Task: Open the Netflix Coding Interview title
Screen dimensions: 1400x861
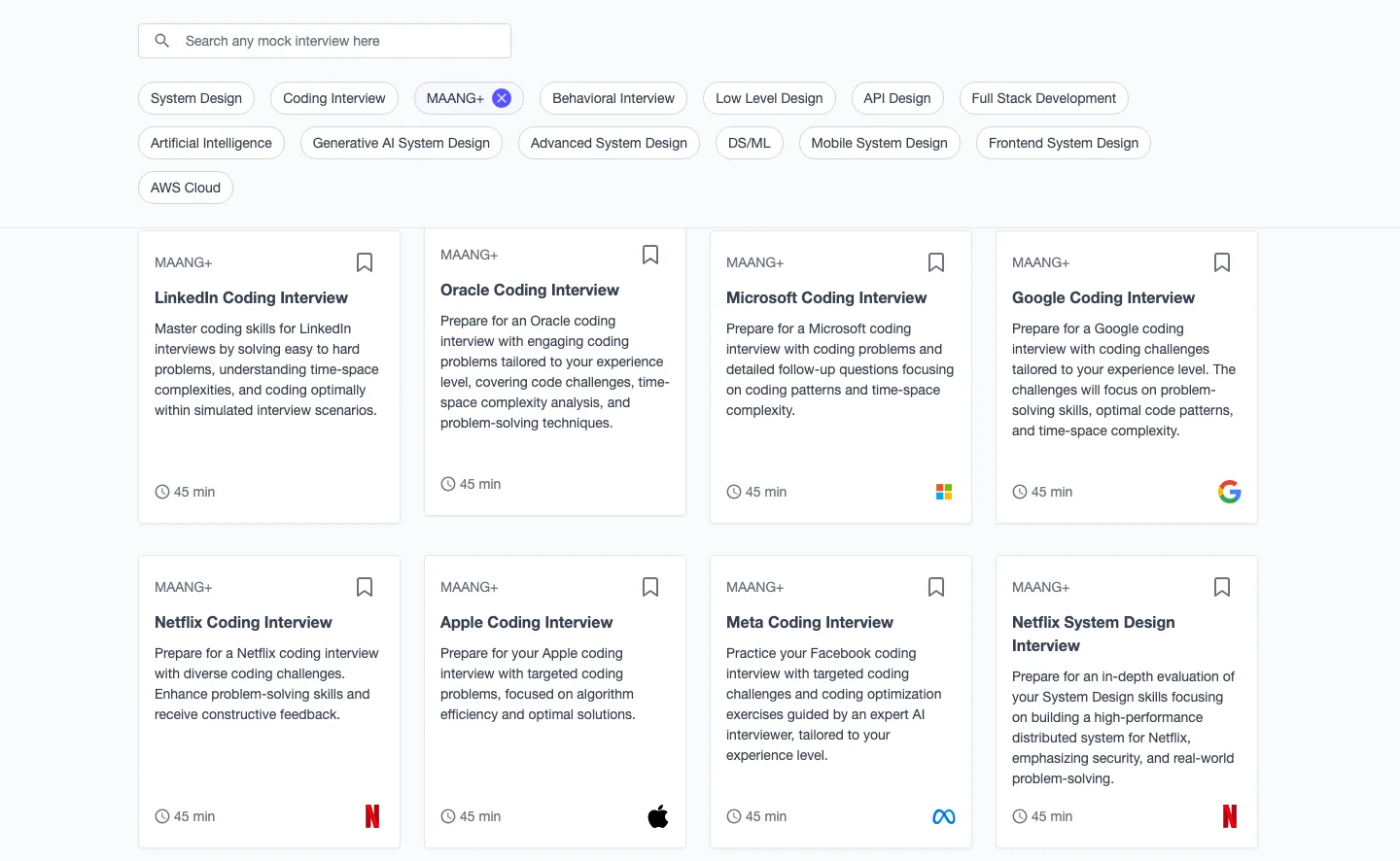Action: point(243,622)
